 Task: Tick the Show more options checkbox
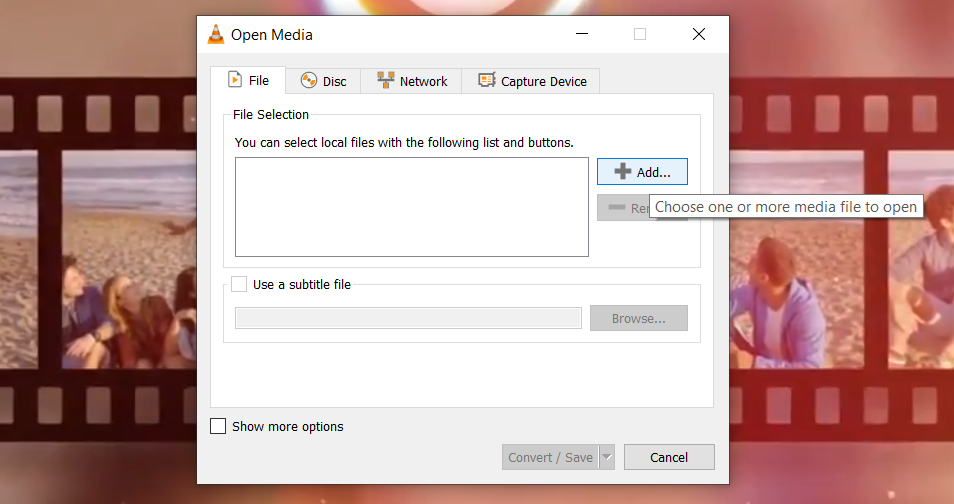[218, 426]
